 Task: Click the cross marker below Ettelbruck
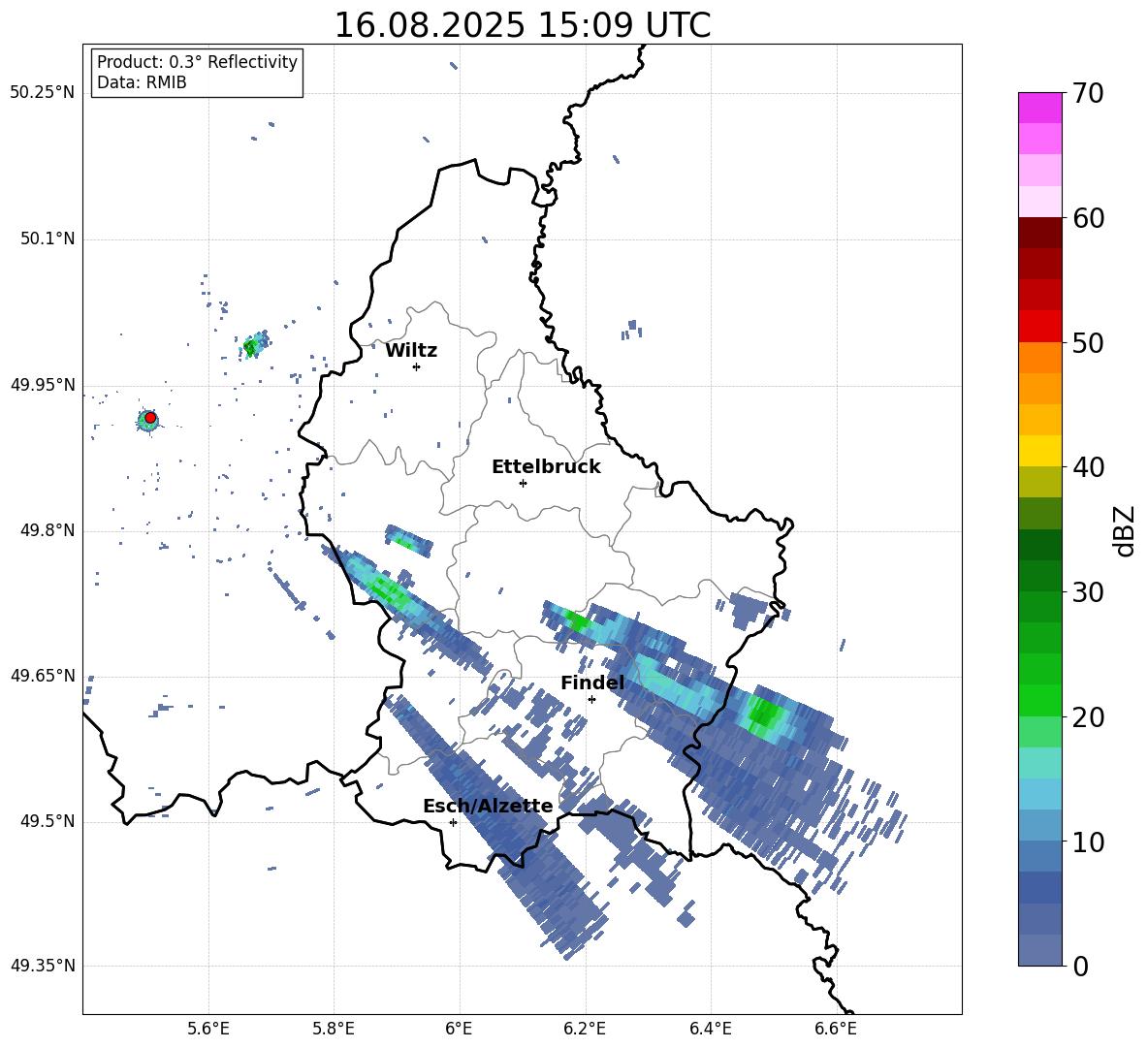tap(523, 483)
